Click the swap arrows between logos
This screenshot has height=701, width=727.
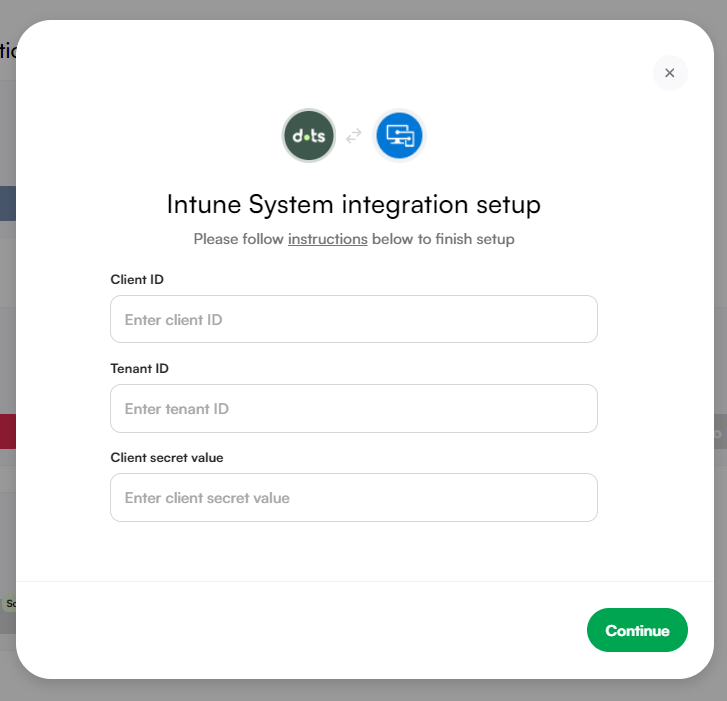click(354, 136)
